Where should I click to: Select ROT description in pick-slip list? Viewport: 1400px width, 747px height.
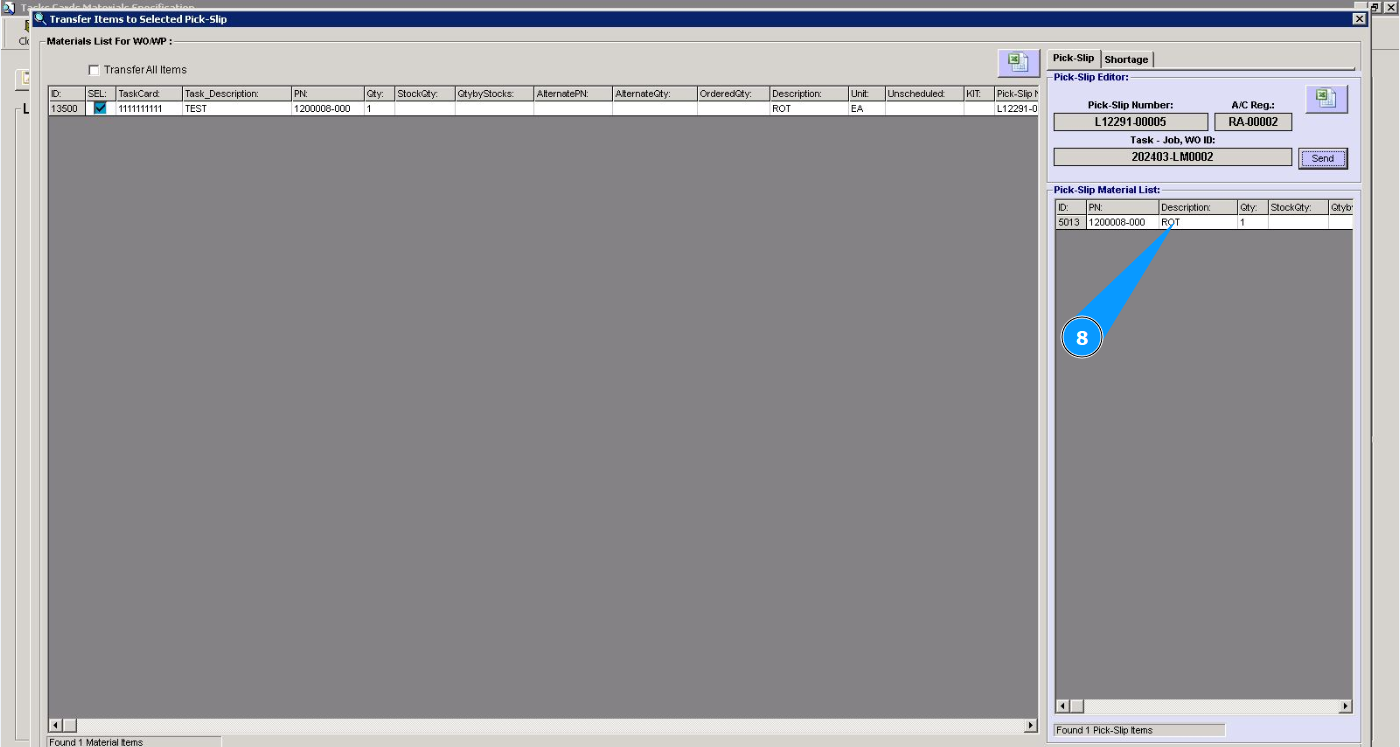click(x=1198, y=222)
